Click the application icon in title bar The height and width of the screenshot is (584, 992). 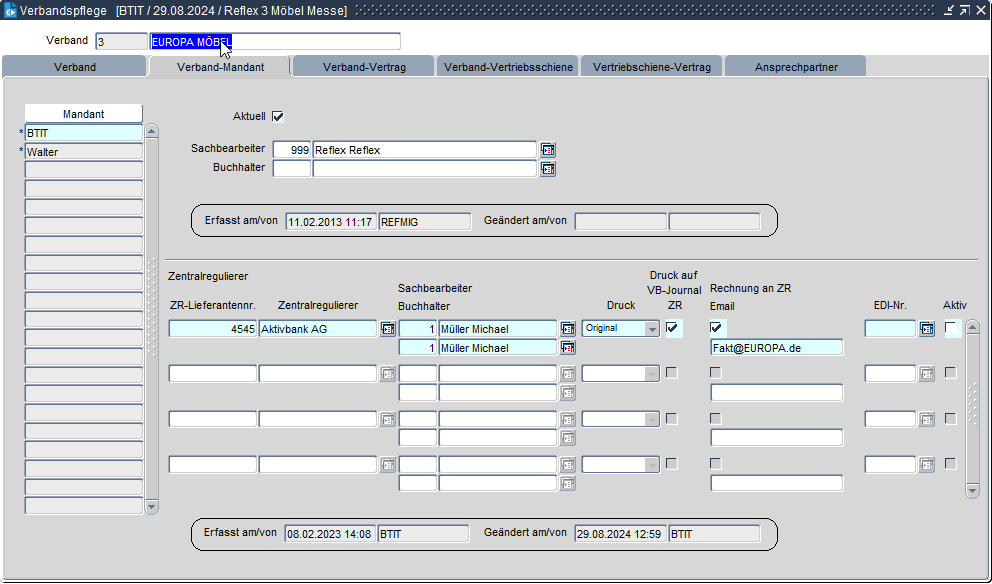click(10, 10)
